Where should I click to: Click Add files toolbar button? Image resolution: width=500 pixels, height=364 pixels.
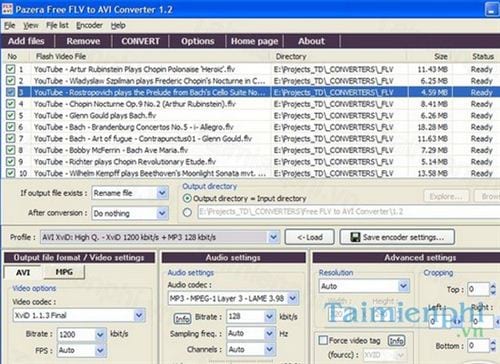26,41
